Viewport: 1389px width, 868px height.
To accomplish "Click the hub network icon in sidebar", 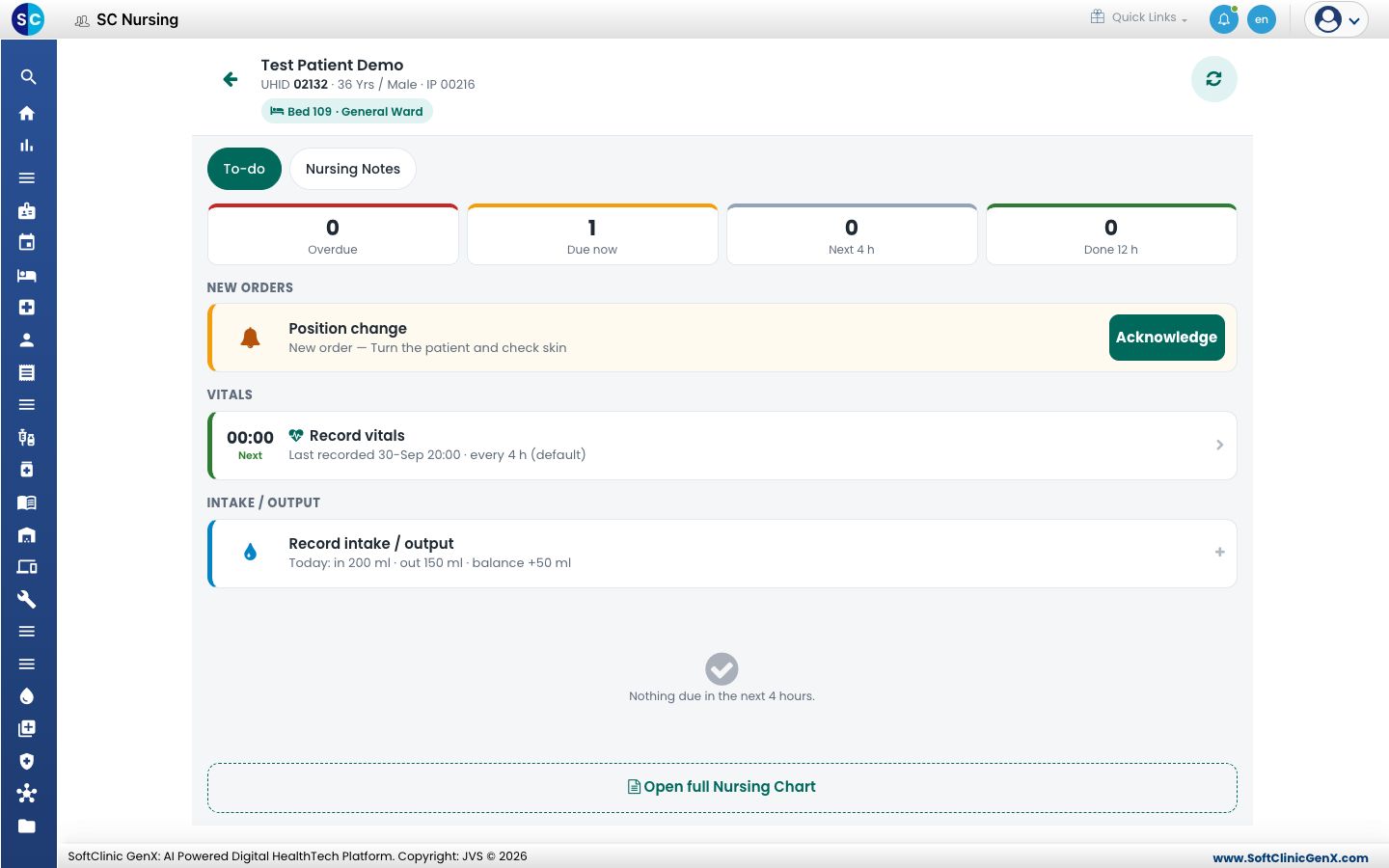I will point(27,794).
